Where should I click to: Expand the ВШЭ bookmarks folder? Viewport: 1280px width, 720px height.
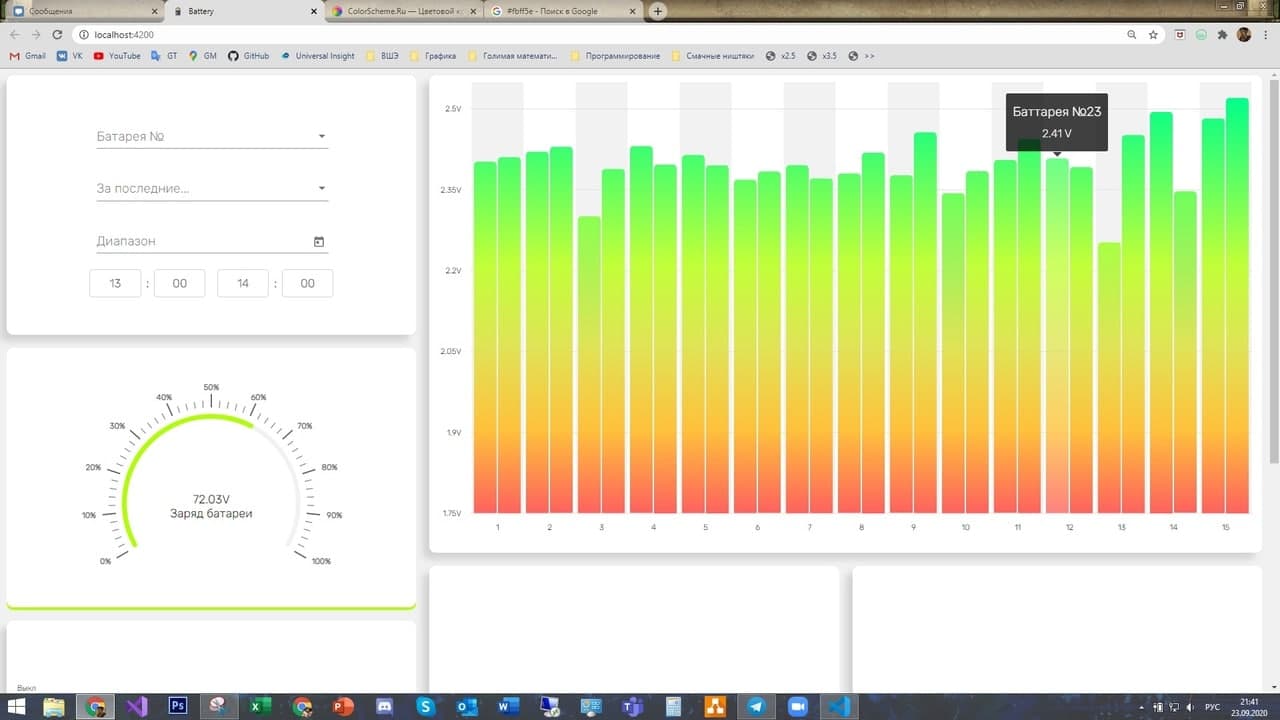click(383, 56)
